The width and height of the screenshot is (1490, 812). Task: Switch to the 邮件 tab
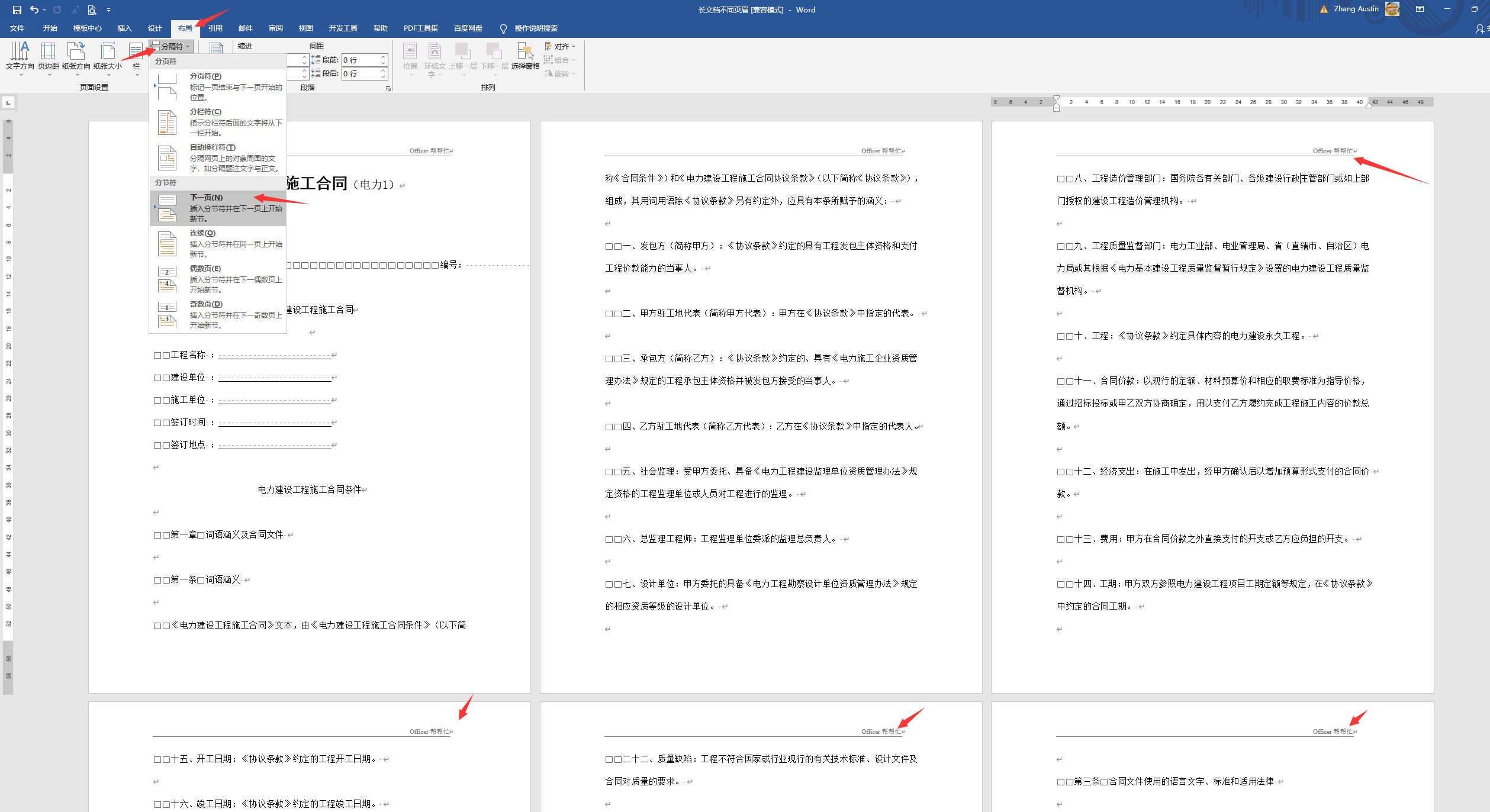coord(245,28)
